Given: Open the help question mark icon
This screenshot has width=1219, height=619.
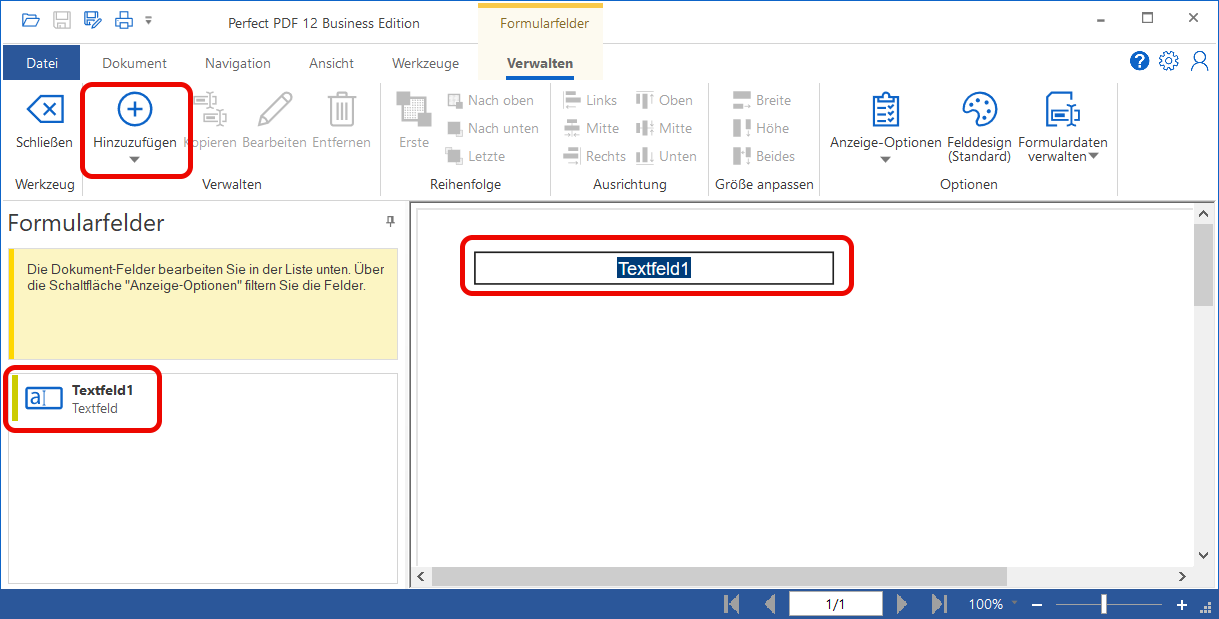Looking at the screenshot, I should 1139,62.
